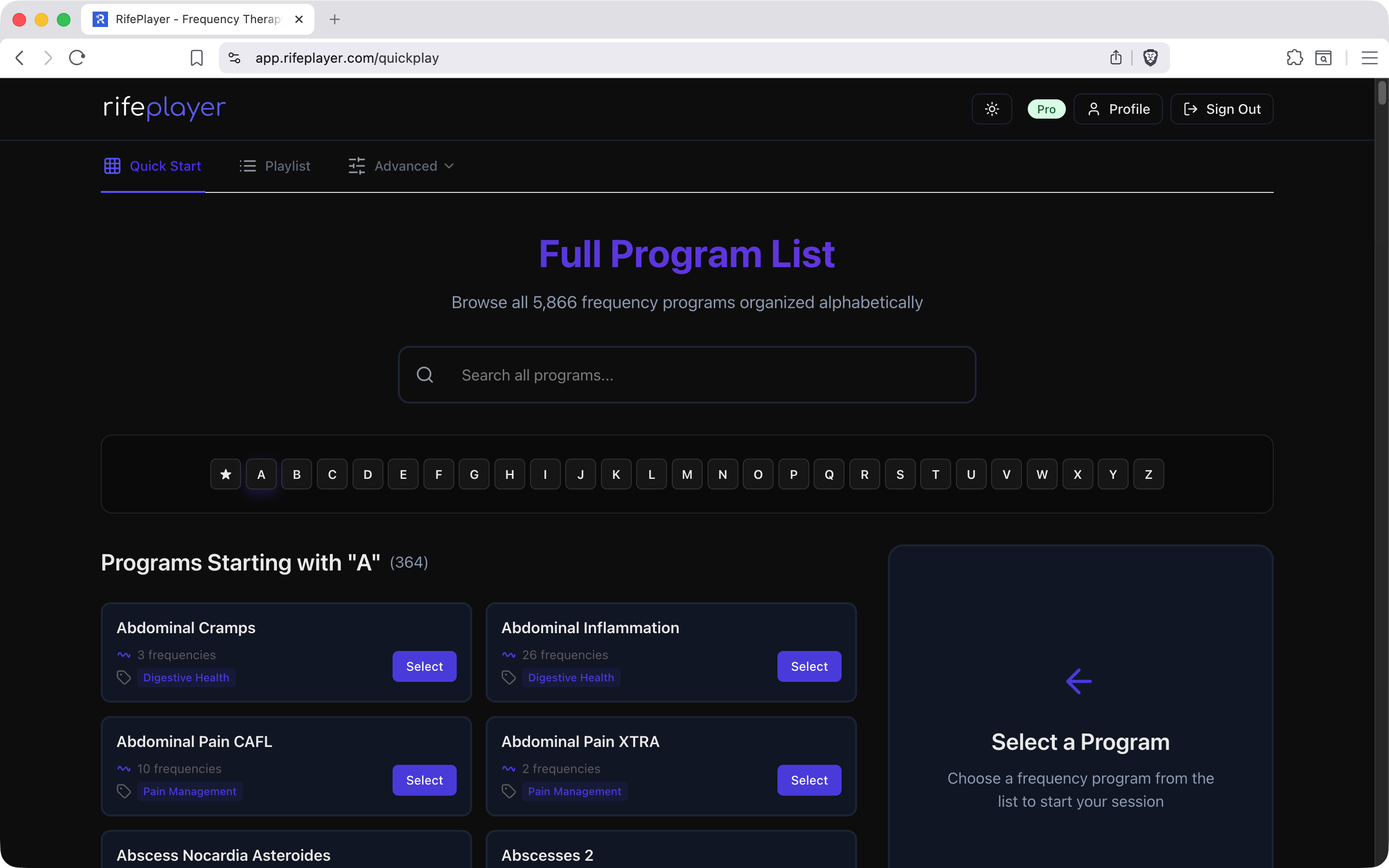Filter programs by letter R
This screenshot has width=1389, height=868.
[x=864, y=474]
